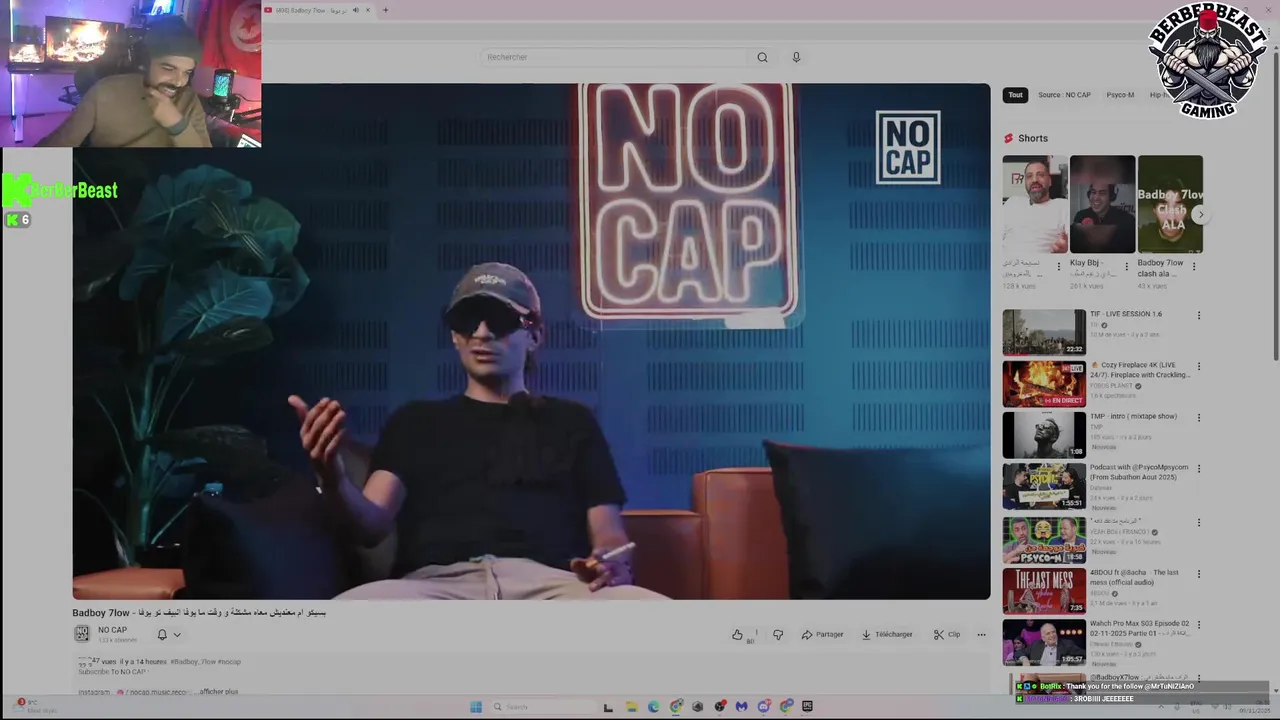Click the search magnifier icon

tap(762, 57)
